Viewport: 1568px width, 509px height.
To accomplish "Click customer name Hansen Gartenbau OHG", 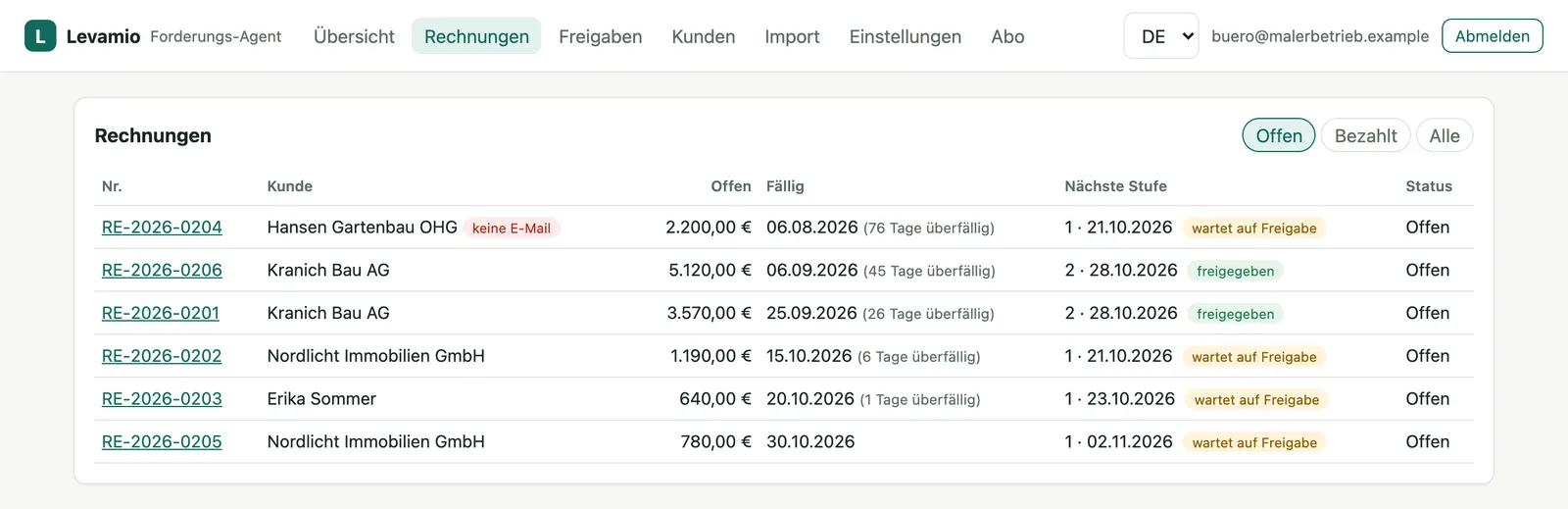I will [363, 228].
